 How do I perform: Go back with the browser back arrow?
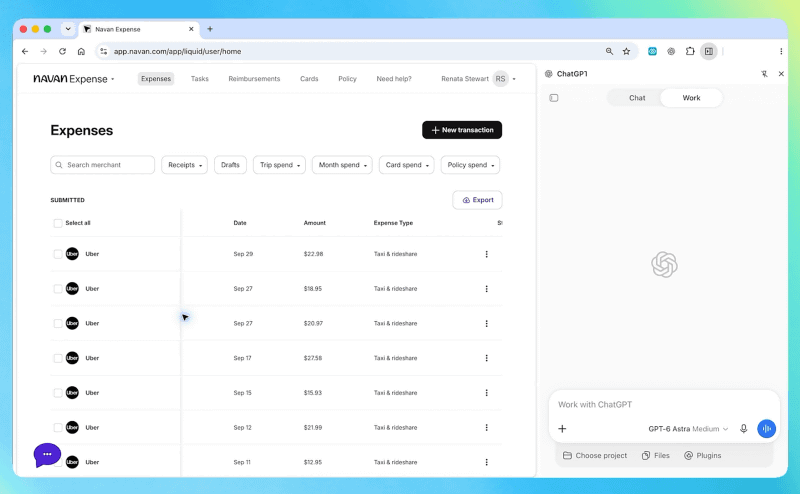(24, 52)
